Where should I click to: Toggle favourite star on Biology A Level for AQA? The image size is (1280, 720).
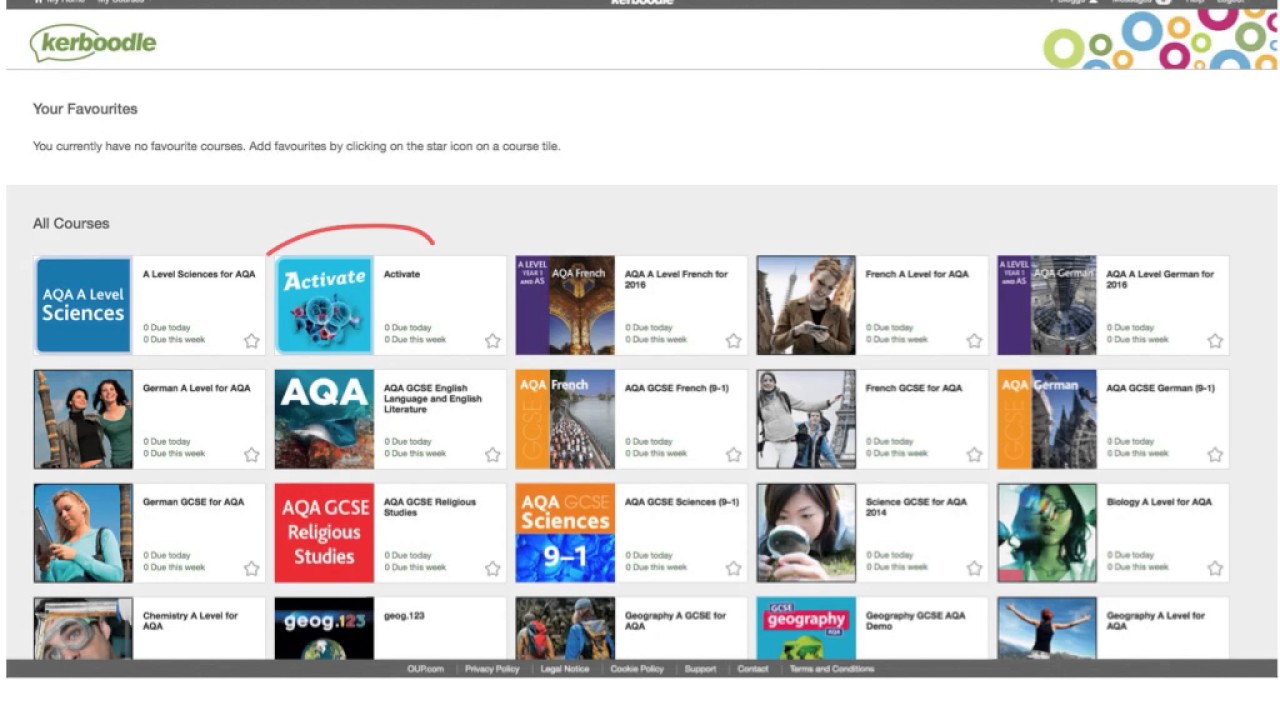click(x=1215, y=569)
